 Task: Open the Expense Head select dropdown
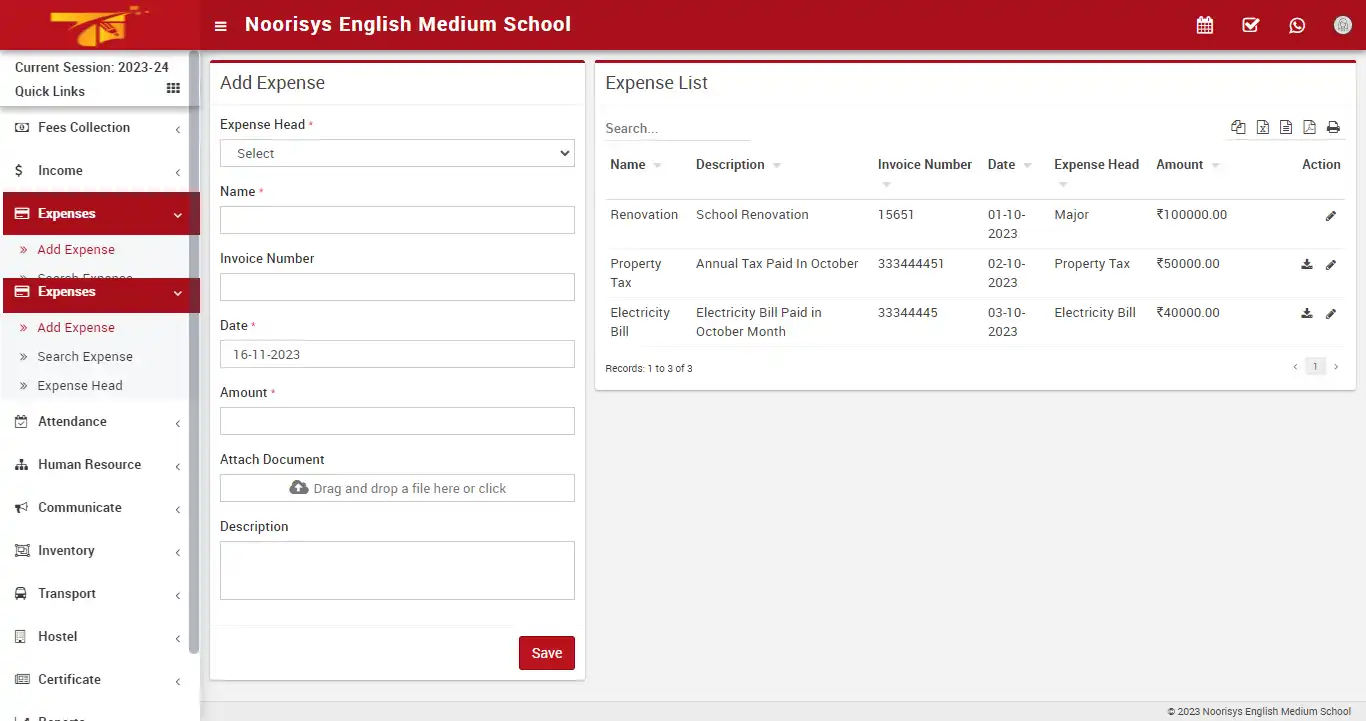tap(396, 153)
